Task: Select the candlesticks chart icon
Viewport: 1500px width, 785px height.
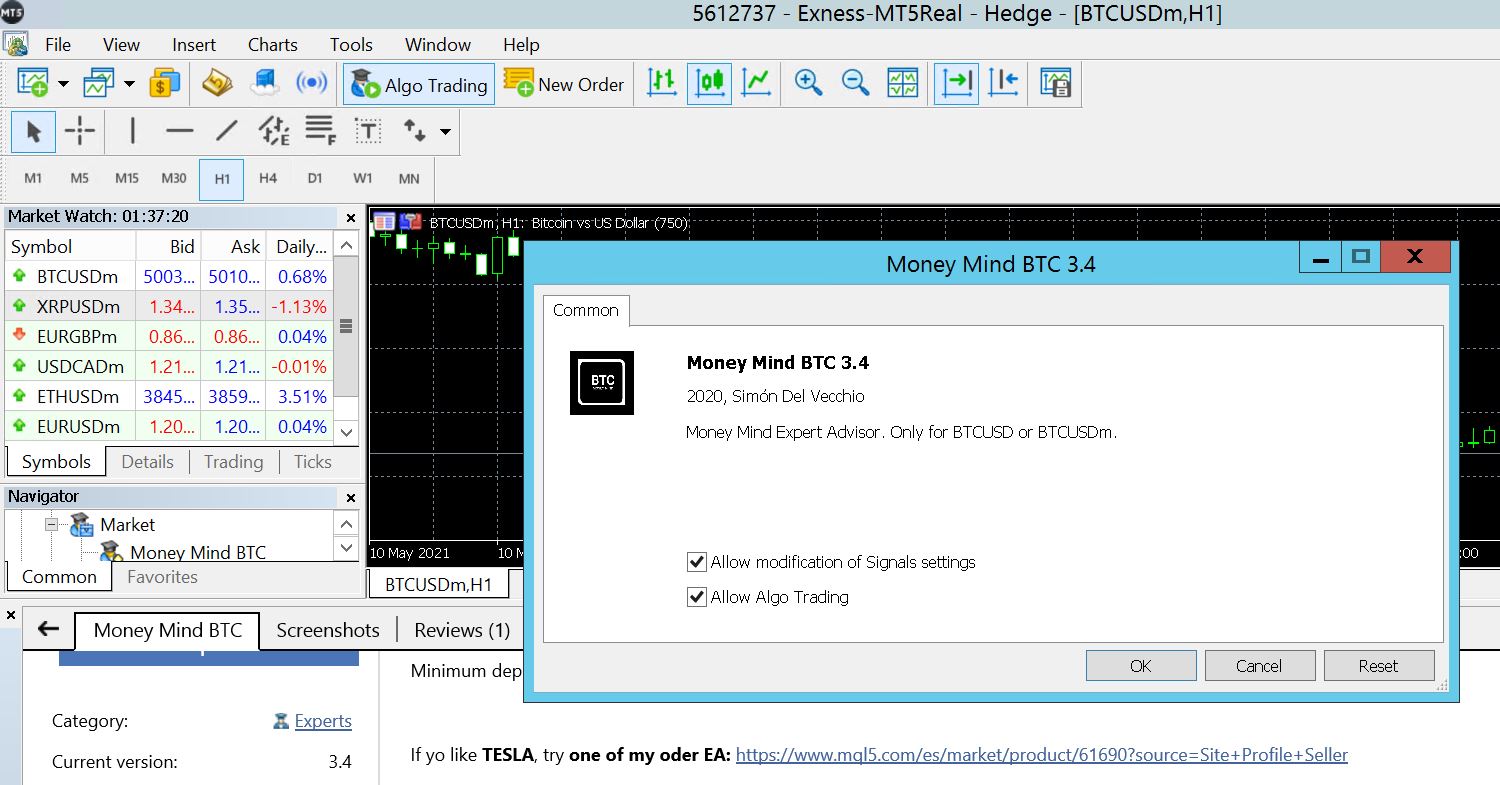Action: coord(709,83)
